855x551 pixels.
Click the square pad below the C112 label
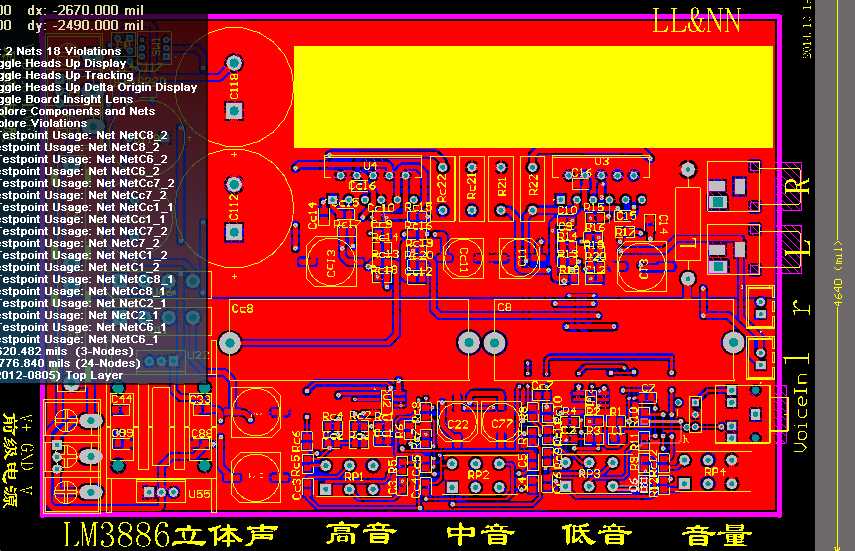pyautogui.click(x=234, y=232)
